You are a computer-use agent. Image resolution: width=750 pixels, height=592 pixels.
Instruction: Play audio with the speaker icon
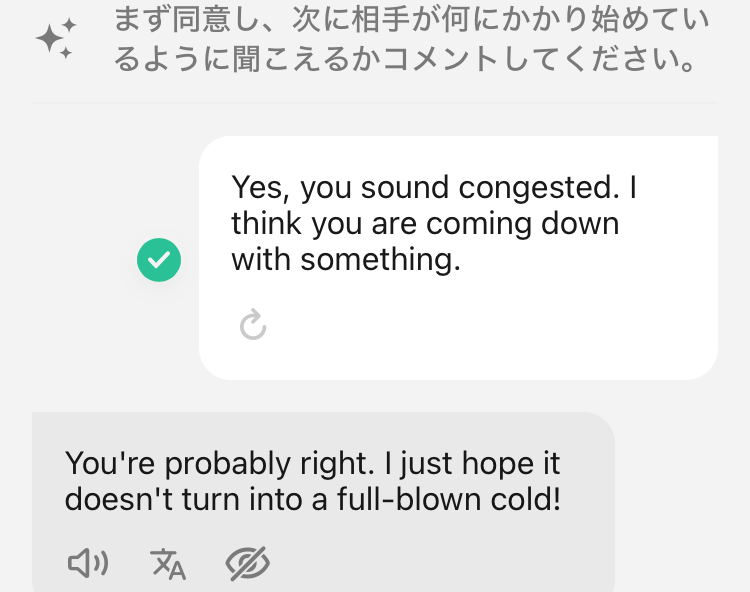point(88,564)
